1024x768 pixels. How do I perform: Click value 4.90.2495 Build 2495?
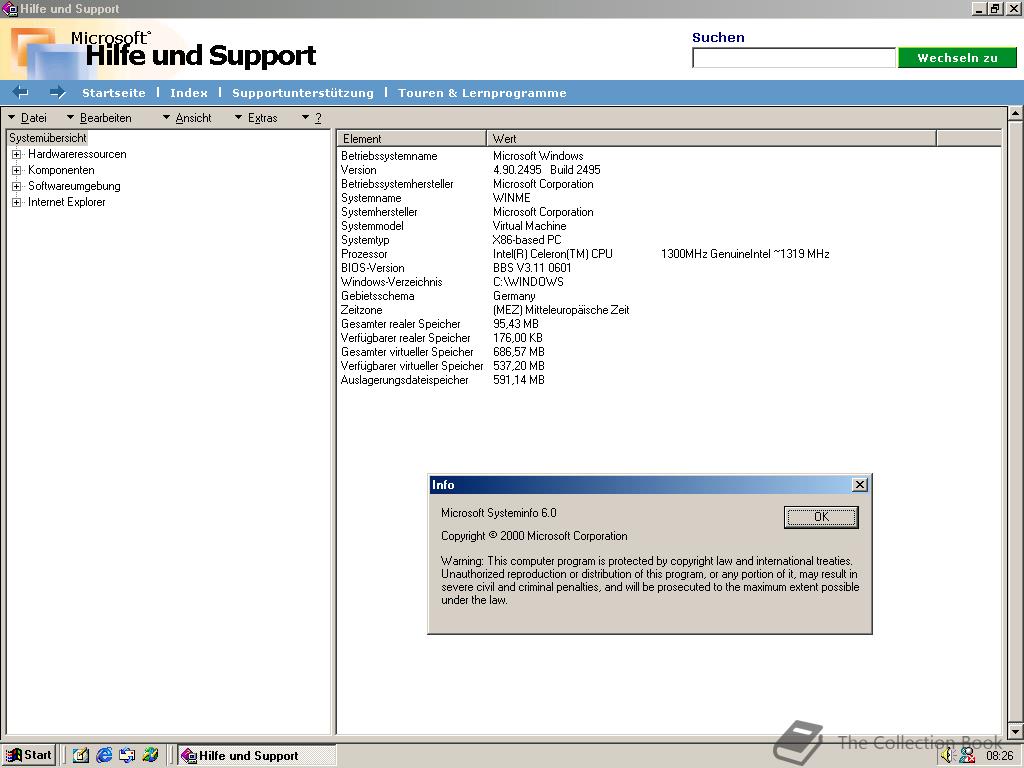[x=547, y=170]
